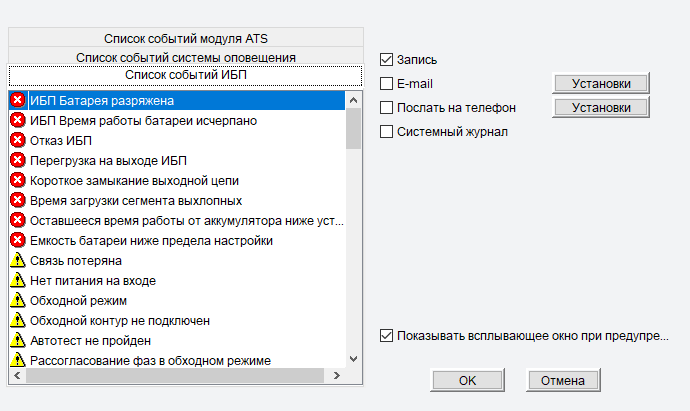This screenshot has width=690, height=411.
Task: Click red error icon beside 'ИБП Батарея разряжена'
Action: pyautogui.click(x=18, y=100)
